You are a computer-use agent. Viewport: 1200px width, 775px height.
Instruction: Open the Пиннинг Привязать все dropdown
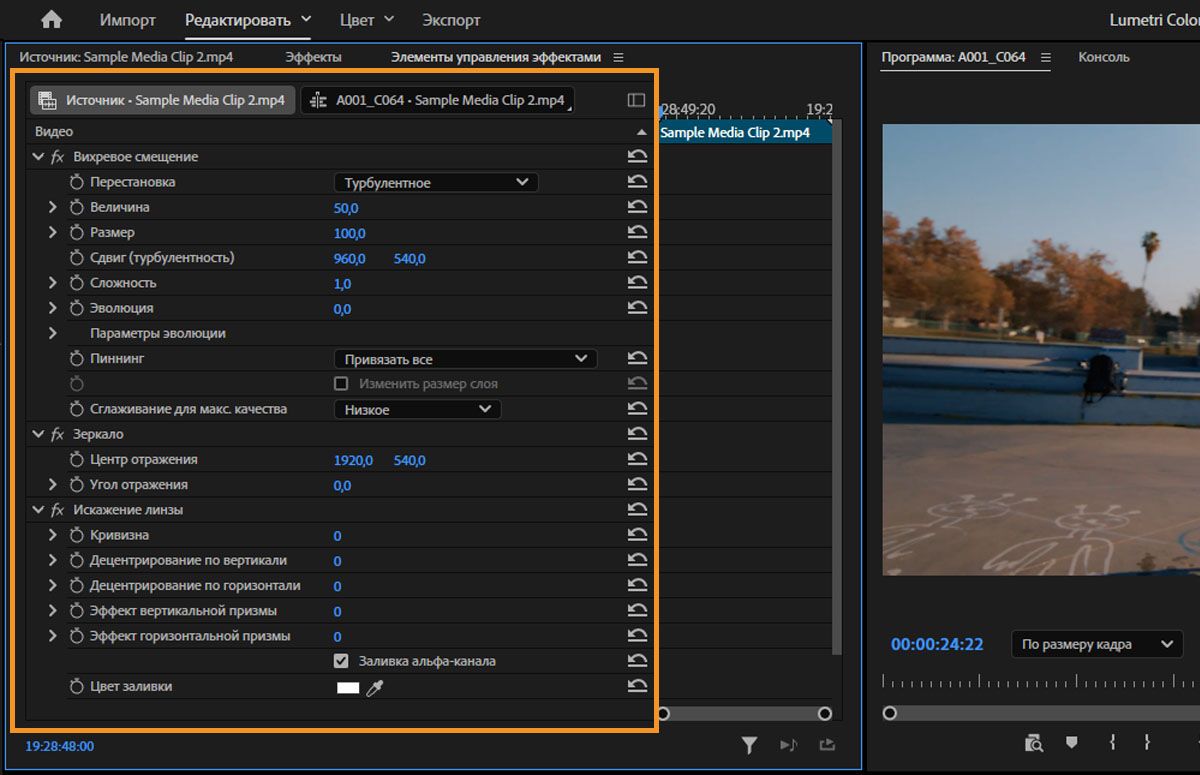click(465, 358)
